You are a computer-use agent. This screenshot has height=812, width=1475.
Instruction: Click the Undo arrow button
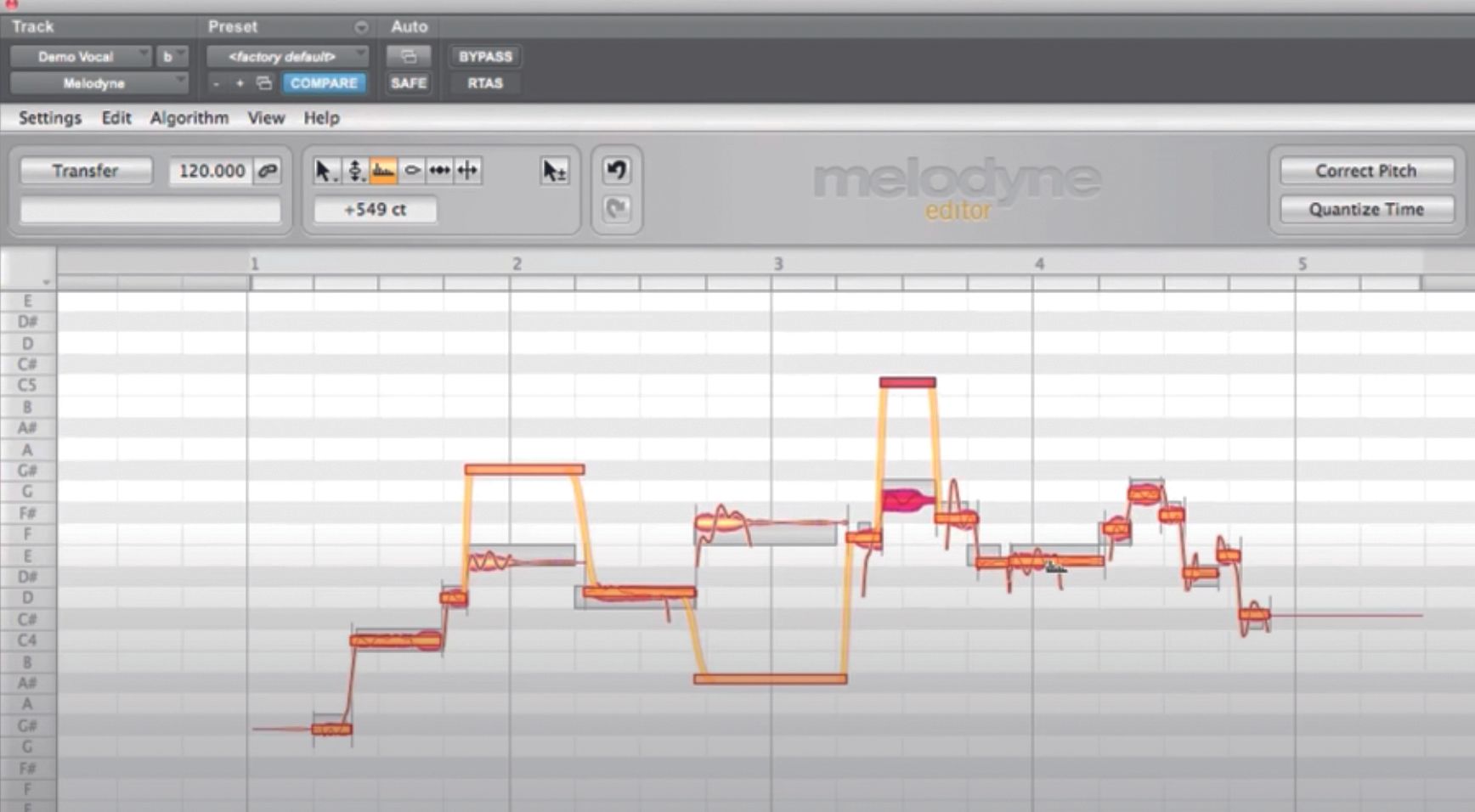coord(616,171)
